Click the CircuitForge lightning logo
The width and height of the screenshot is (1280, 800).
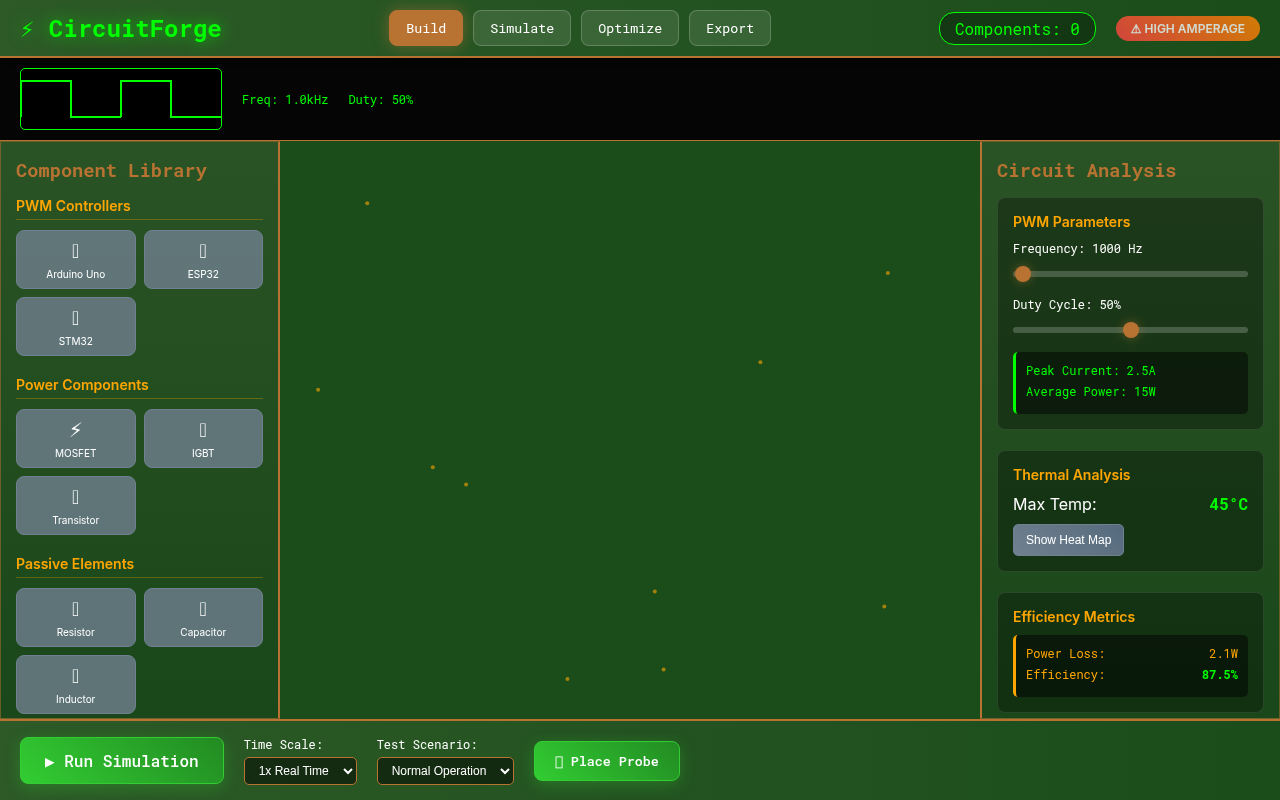click(27, 27)
